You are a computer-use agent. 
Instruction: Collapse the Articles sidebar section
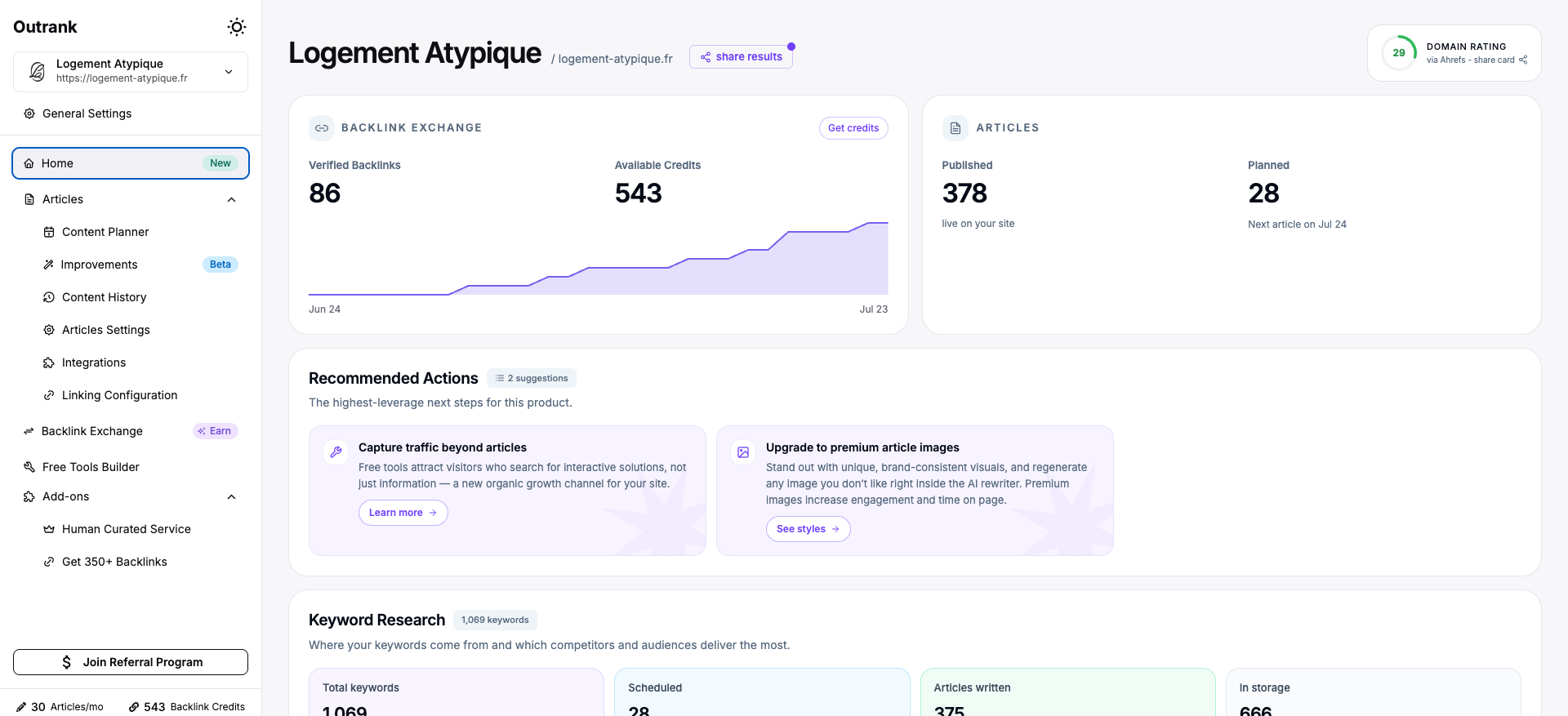coord(231,199)
